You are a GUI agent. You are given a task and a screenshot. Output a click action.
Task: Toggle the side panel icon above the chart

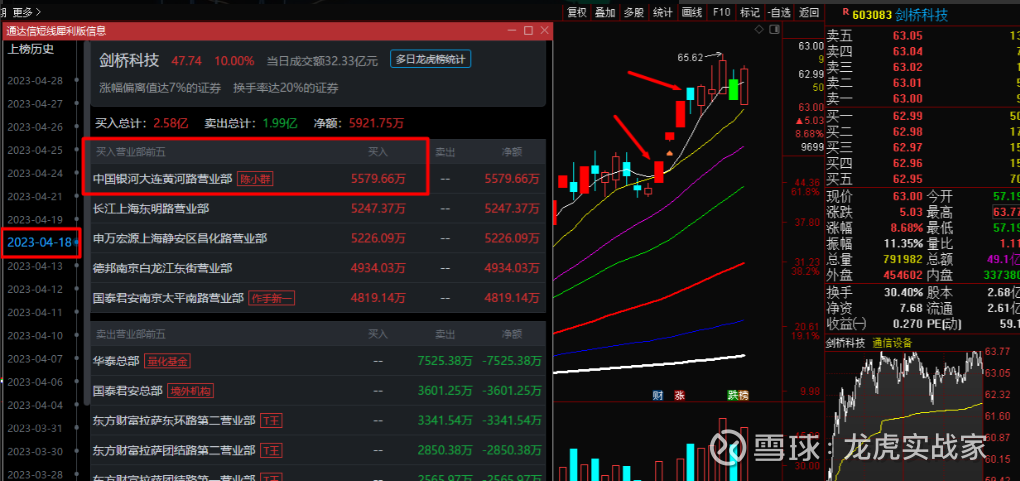click(x=774, y=29)
